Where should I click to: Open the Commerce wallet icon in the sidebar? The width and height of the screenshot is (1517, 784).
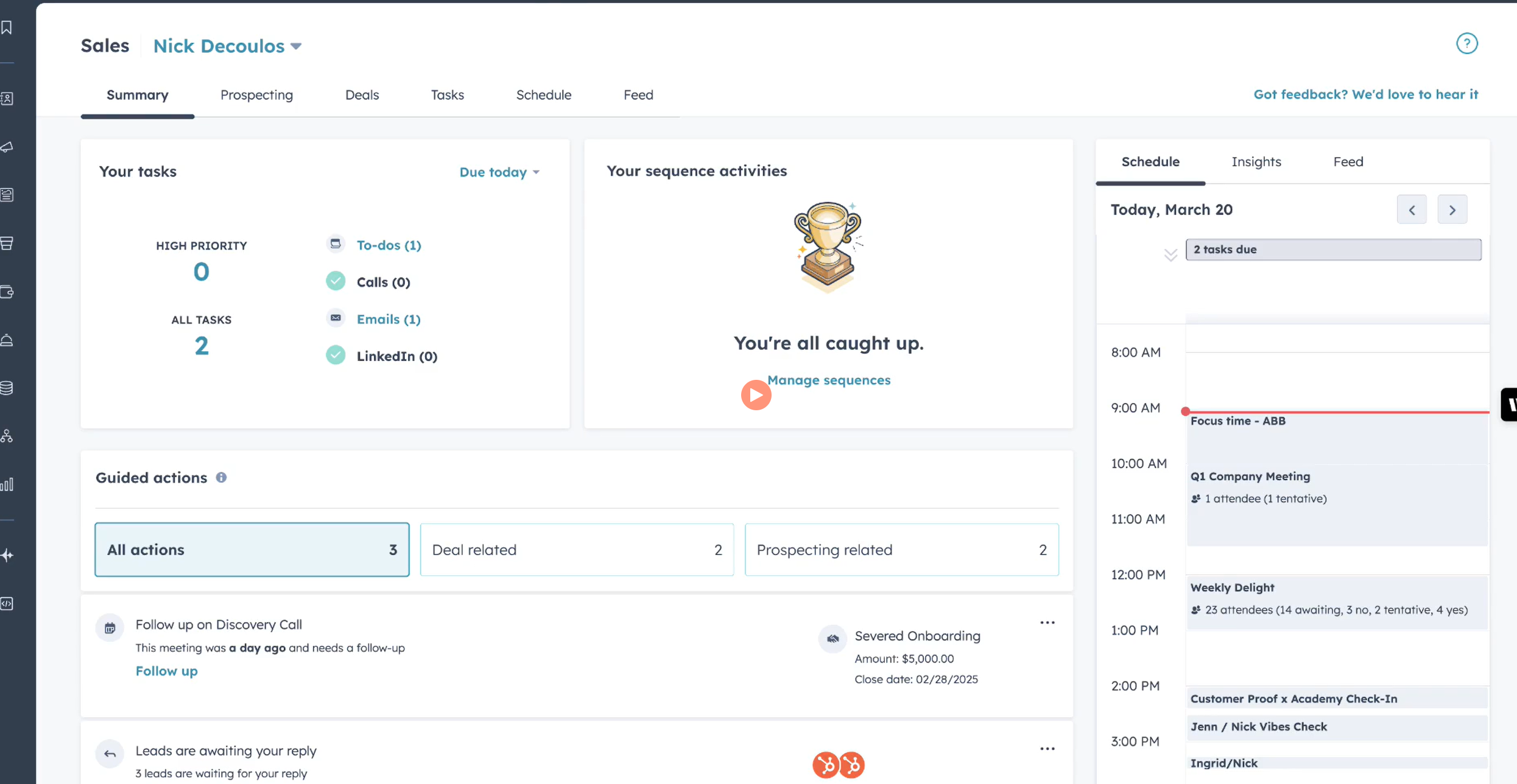click(x=7, y=292)
